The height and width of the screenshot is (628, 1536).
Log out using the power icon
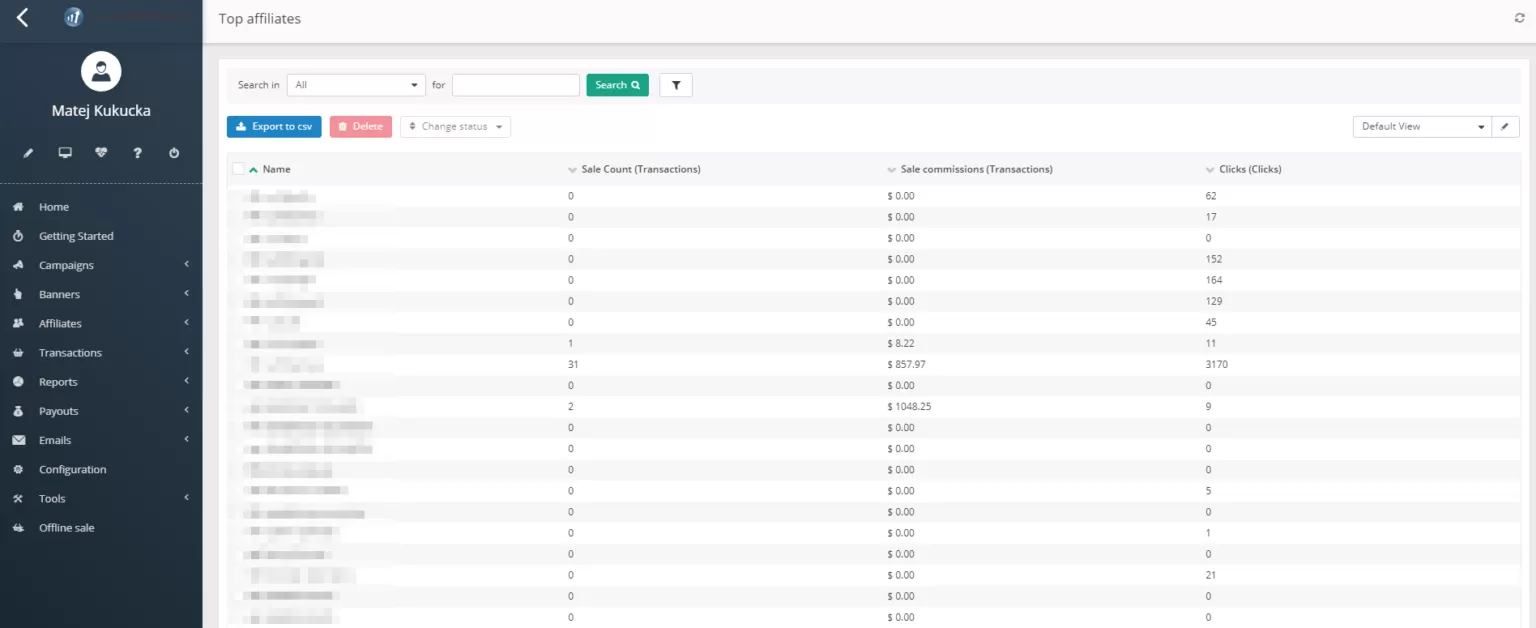(173, 152)
